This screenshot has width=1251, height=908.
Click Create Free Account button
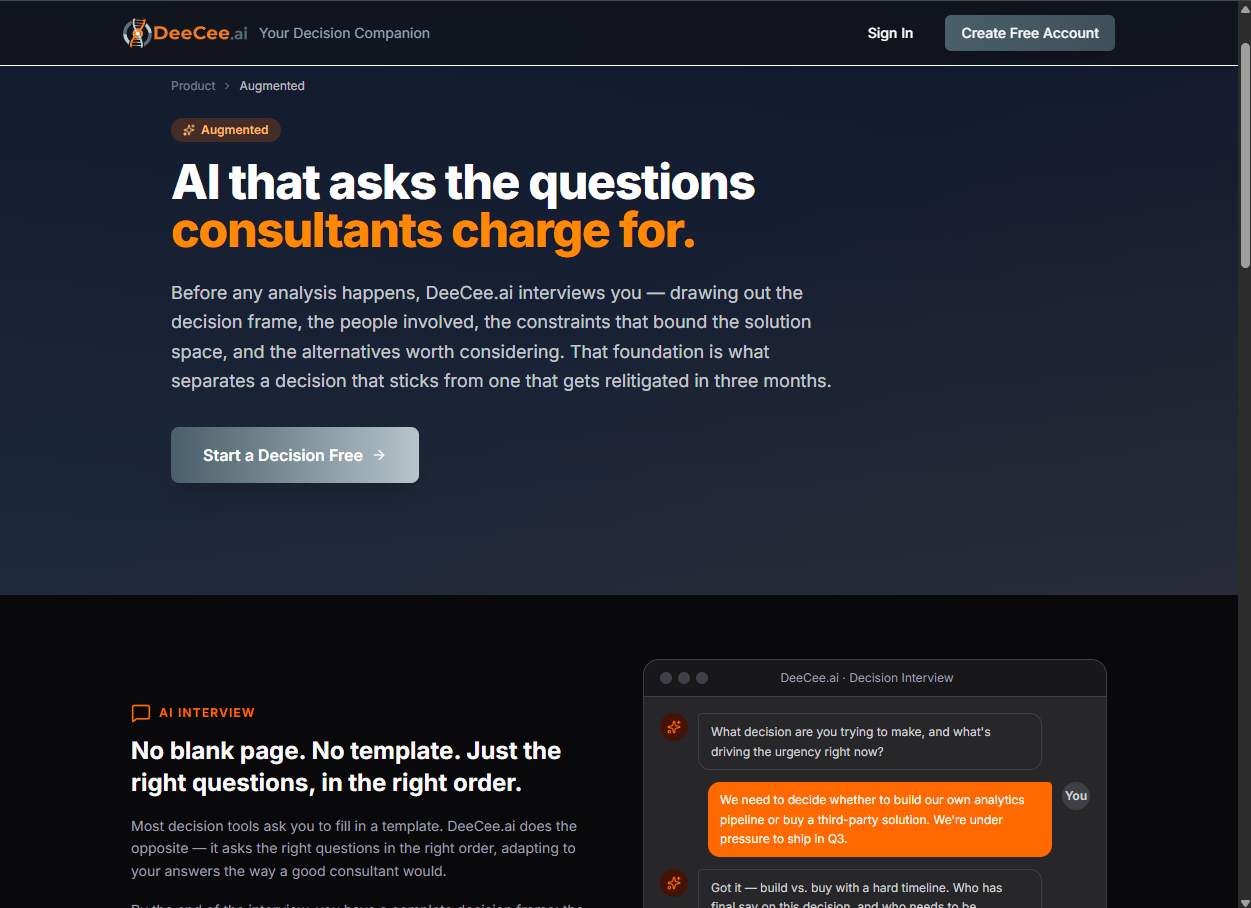(1030, 33)
